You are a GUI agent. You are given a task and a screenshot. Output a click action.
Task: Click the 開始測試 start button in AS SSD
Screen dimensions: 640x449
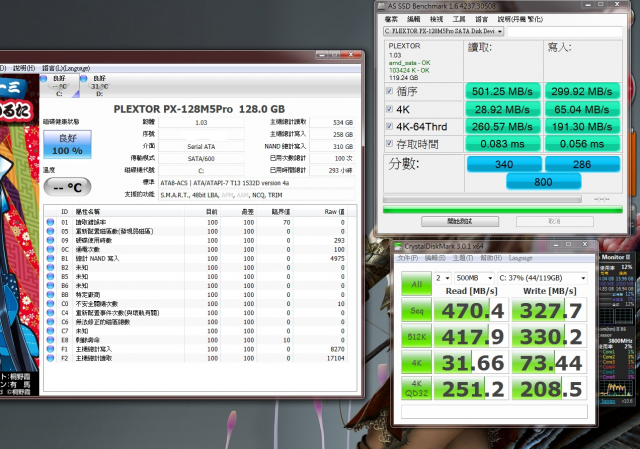pyautogui.click(x=460, y=221)
